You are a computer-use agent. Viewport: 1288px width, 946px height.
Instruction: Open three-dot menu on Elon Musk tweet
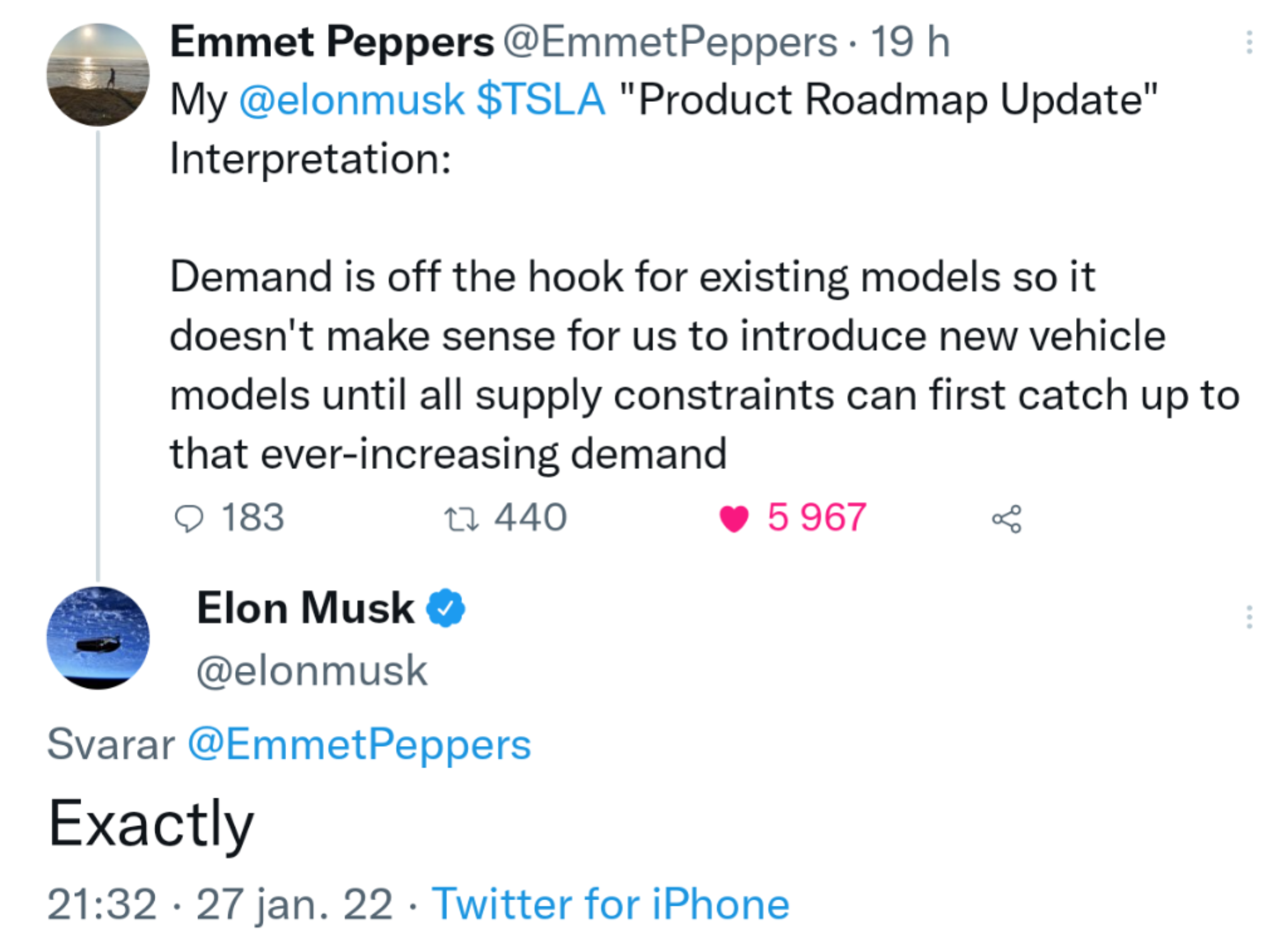click(1249, 617)
